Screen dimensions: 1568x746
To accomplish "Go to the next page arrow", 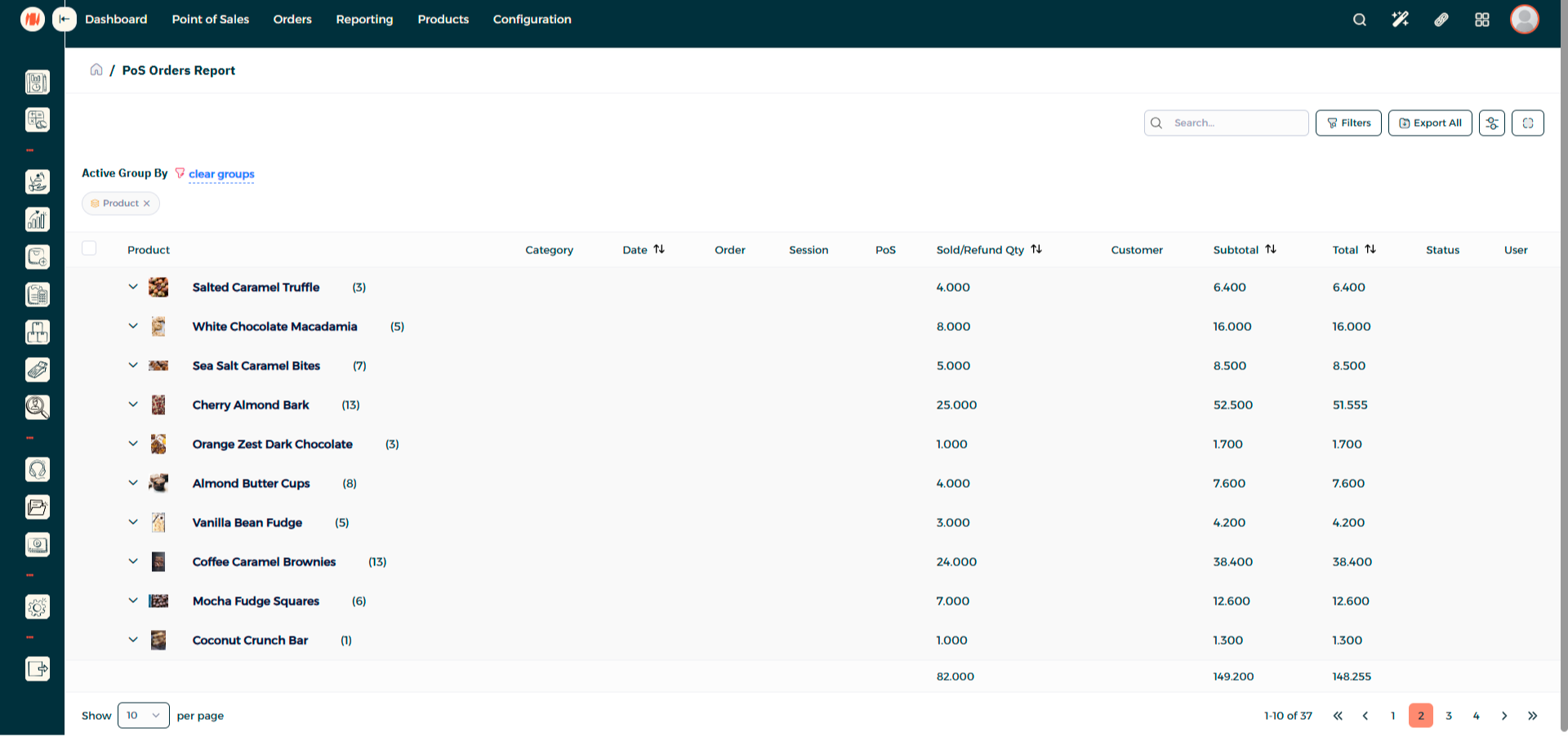I will pos(1504,716).
